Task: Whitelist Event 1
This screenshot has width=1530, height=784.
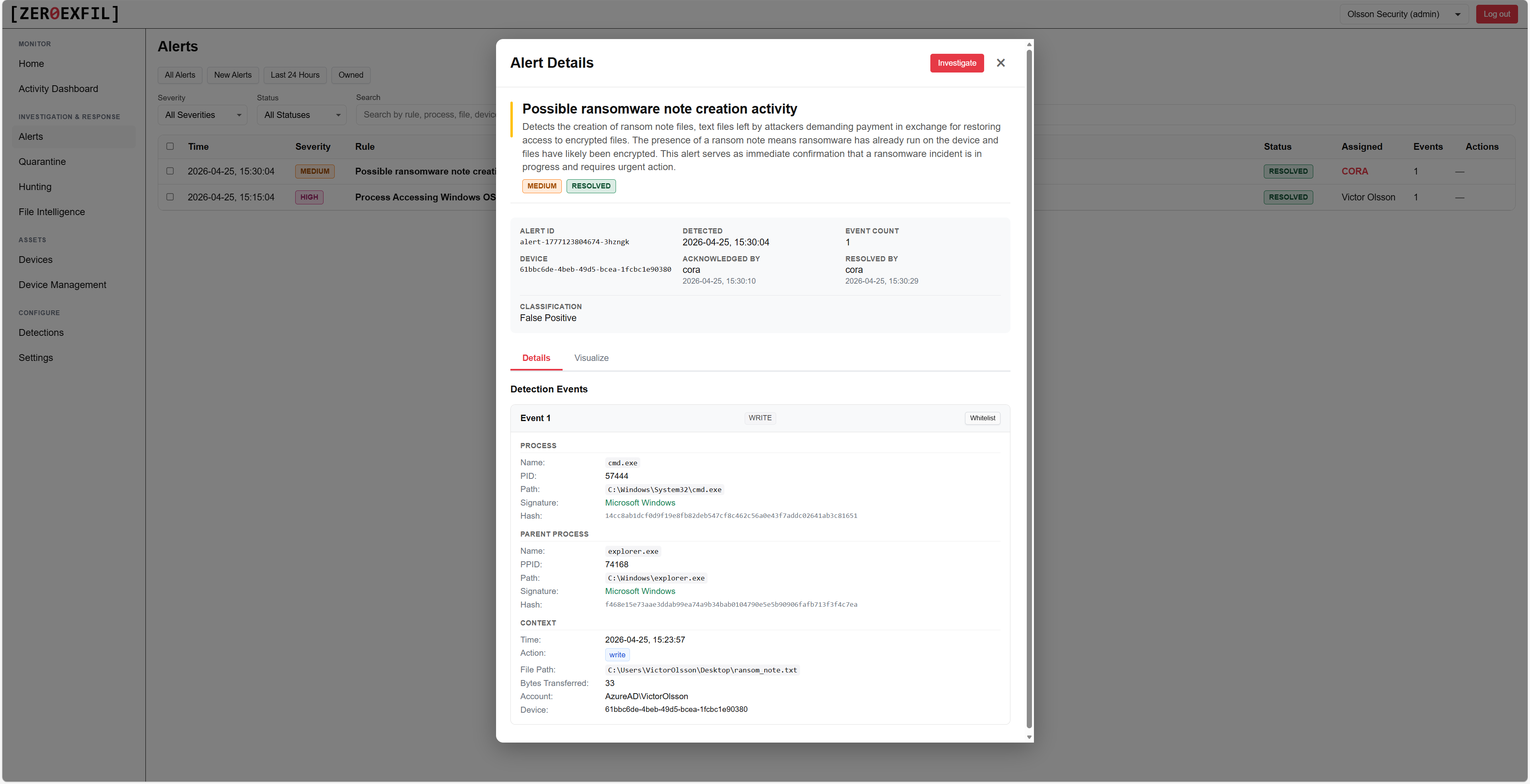Action: [x=982, y=417]
